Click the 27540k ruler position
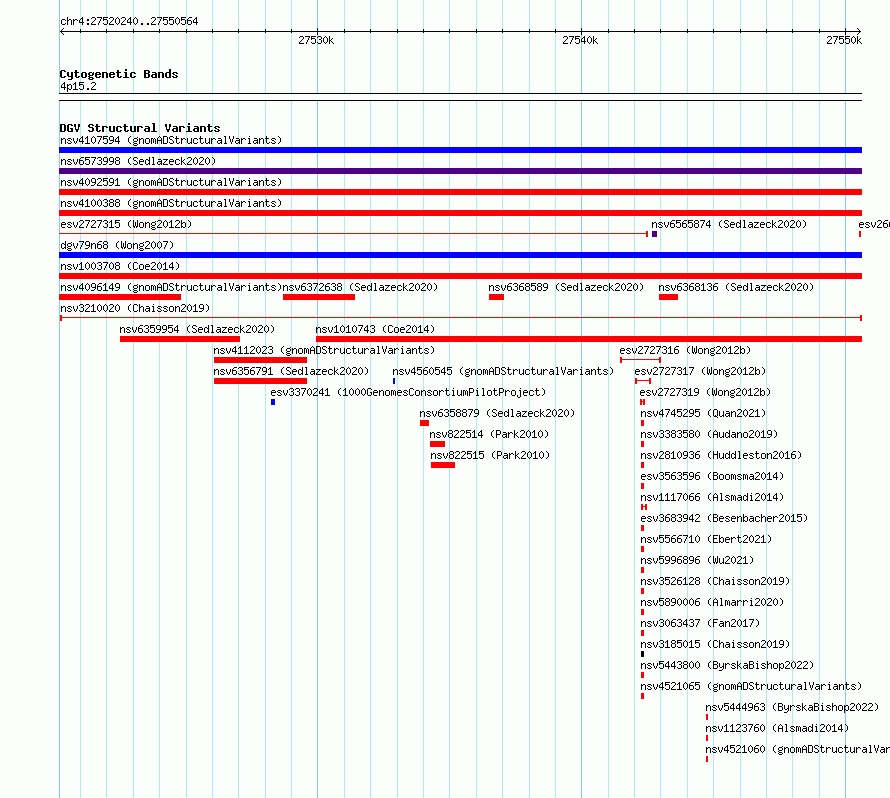890x798 pixels. pyautogui.click(x=580, y=40)
